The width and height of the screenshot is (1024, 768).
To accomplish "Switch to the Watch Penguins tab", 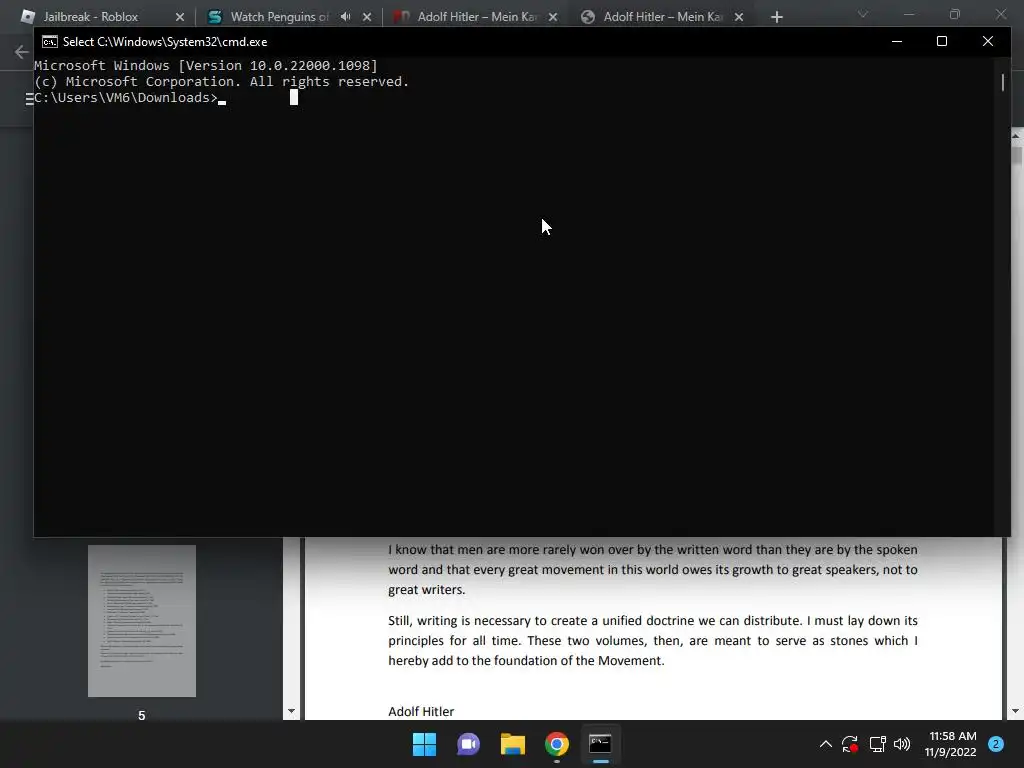I will (x=280, y=17).
